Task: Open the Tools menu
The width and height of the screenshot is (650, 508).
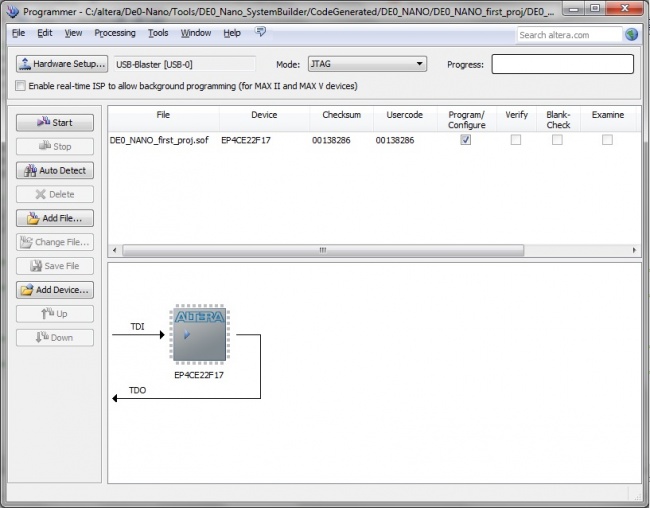Action: tap(158, 33)
